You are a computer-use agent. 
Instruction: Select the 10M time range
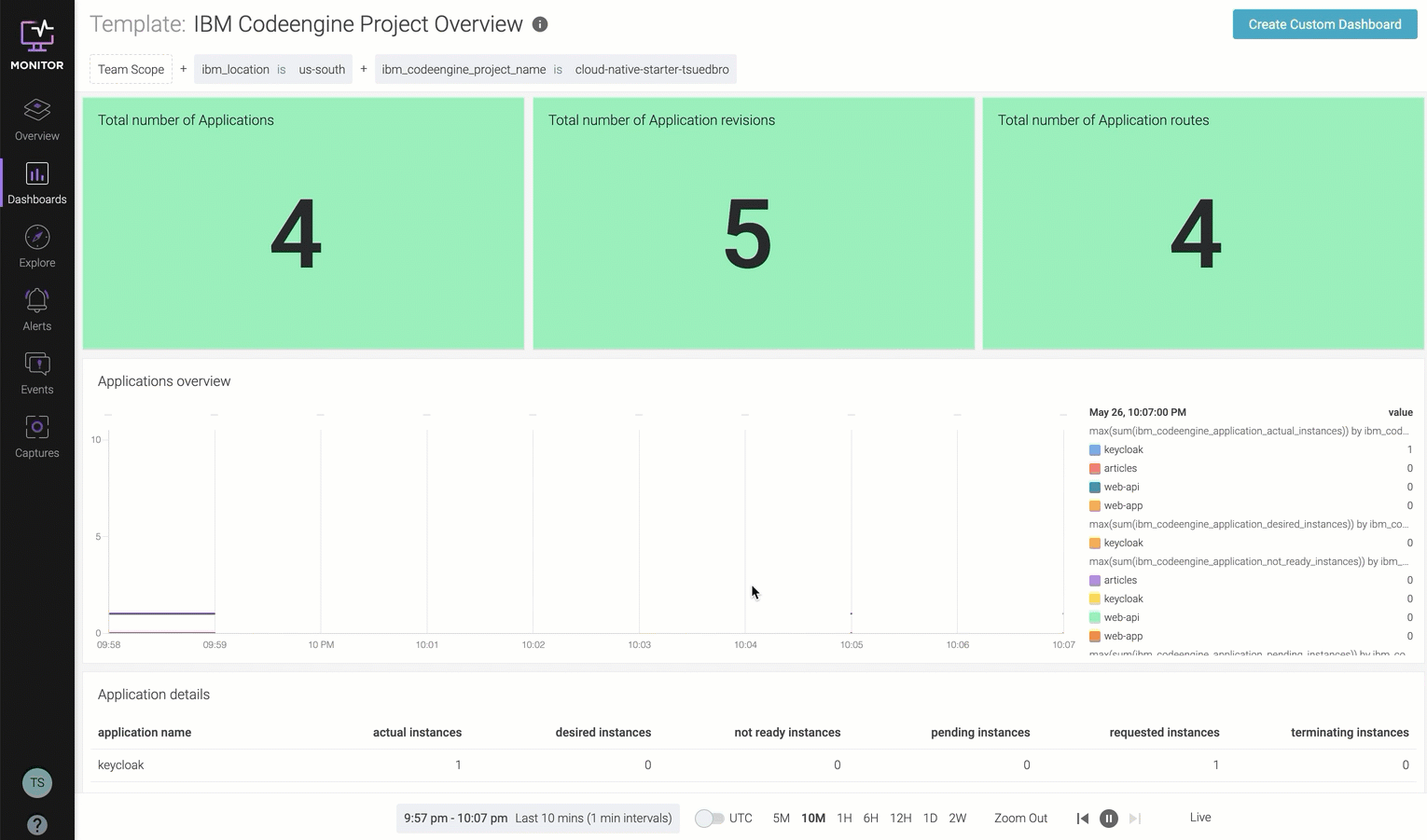[x=813, y=819]
